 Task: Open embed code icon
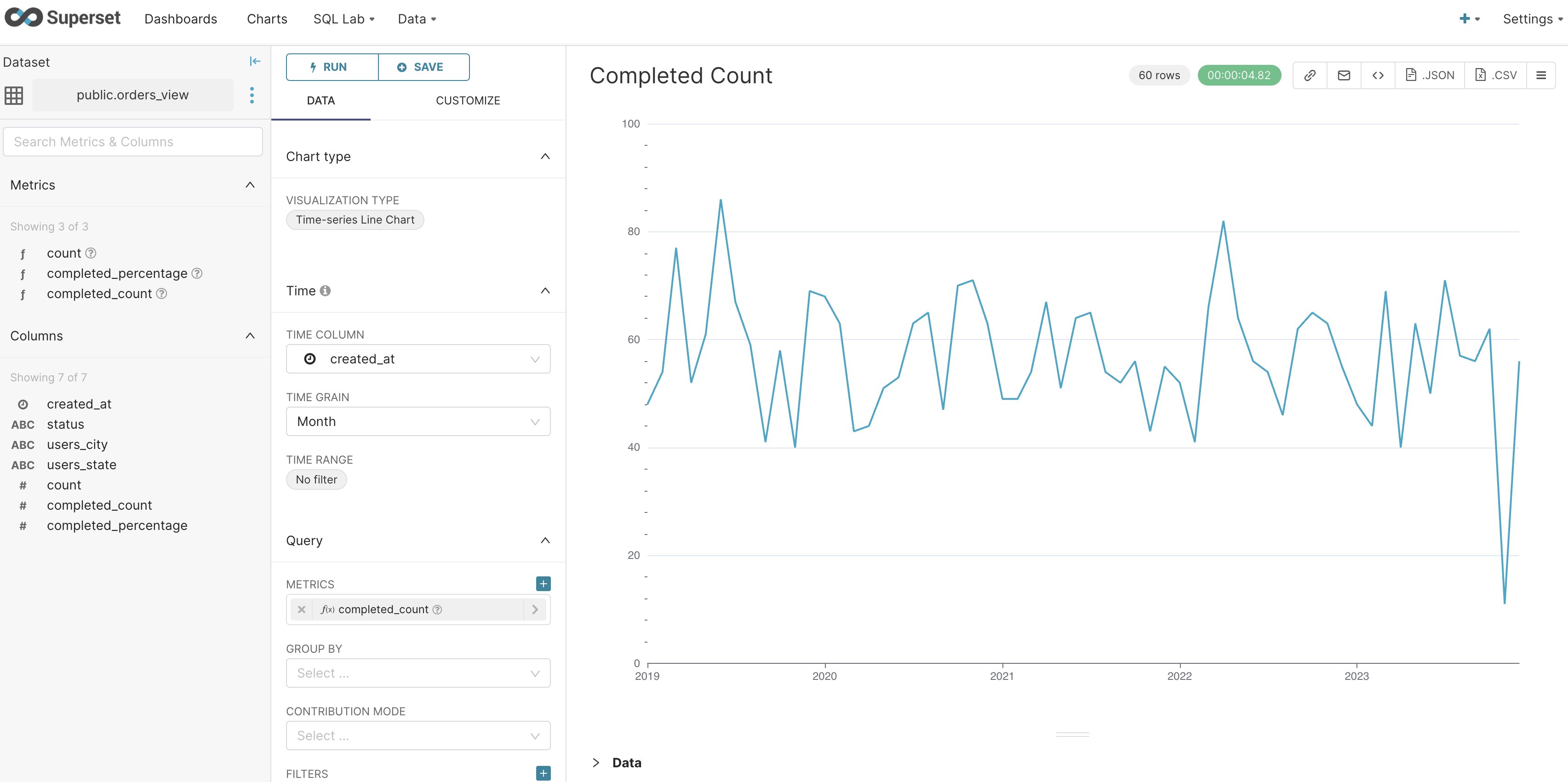(x=1378, y=75)
